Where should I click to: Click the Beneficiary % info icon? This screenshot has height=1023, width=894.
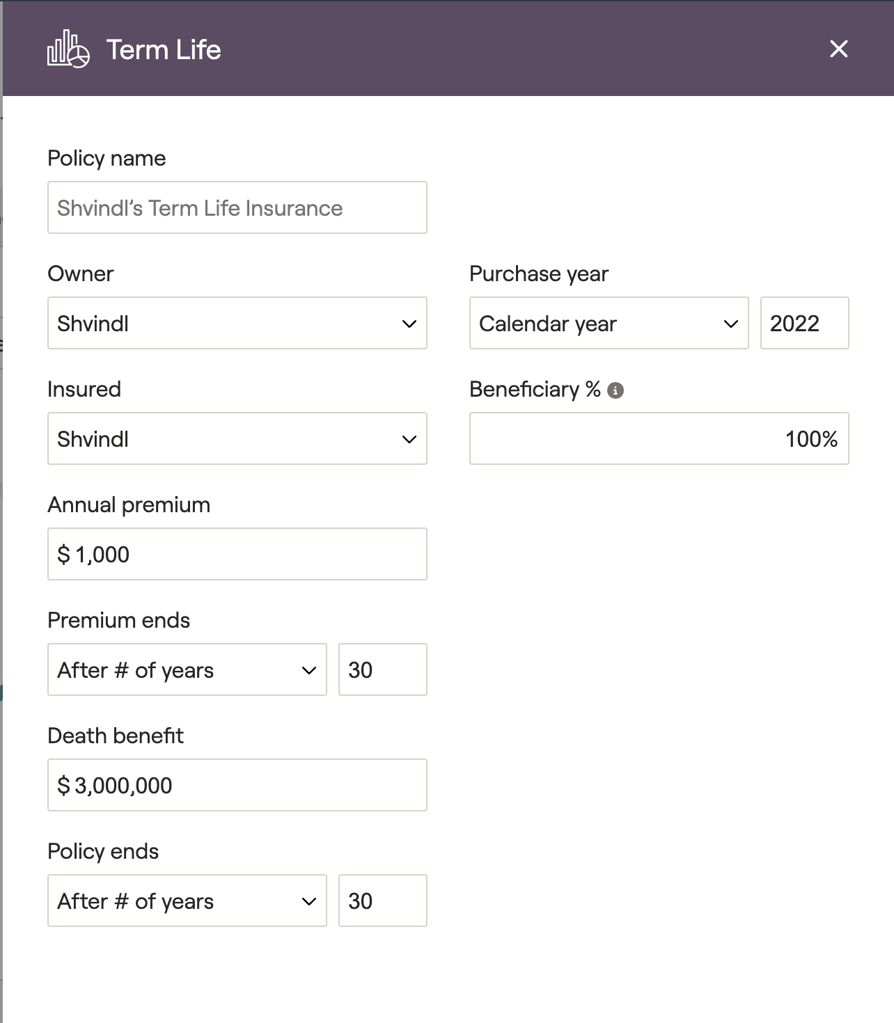[616, 390]
